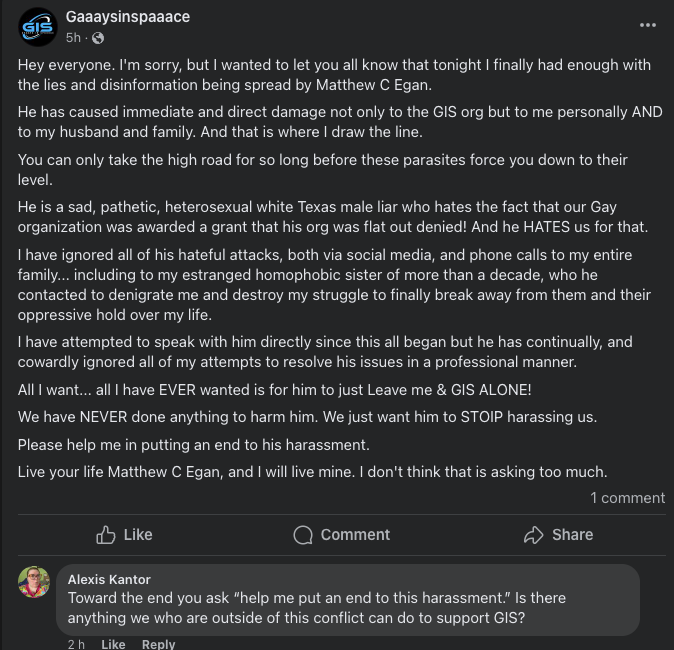Open the Gaaaysinspaaace page name link
Image resolution: width=674 pixels, height=650 pixels.
[127, 17]
